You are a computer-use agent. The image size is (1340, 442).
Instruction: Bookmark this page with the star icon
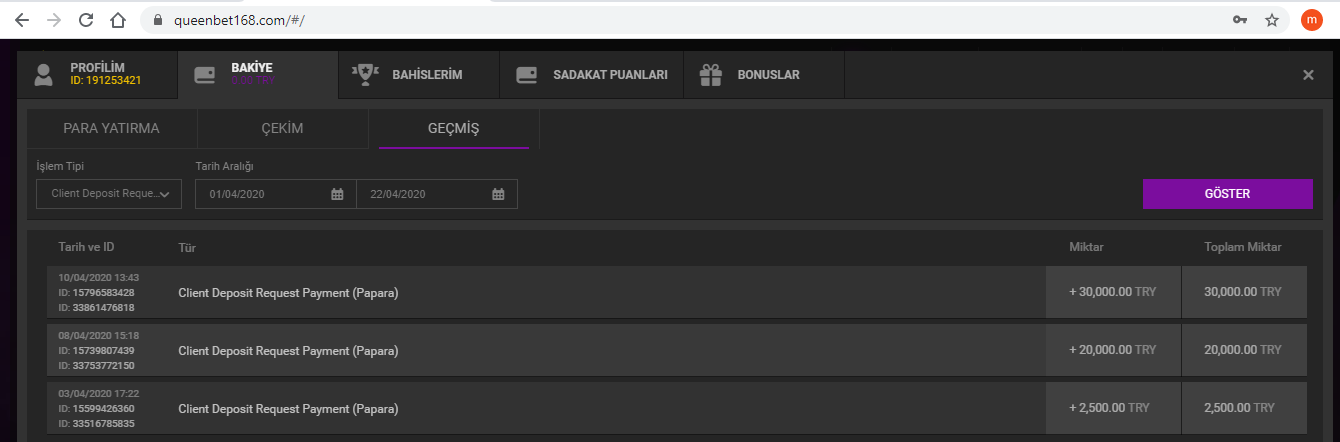pyautogui.click(x=1271, y=19)
